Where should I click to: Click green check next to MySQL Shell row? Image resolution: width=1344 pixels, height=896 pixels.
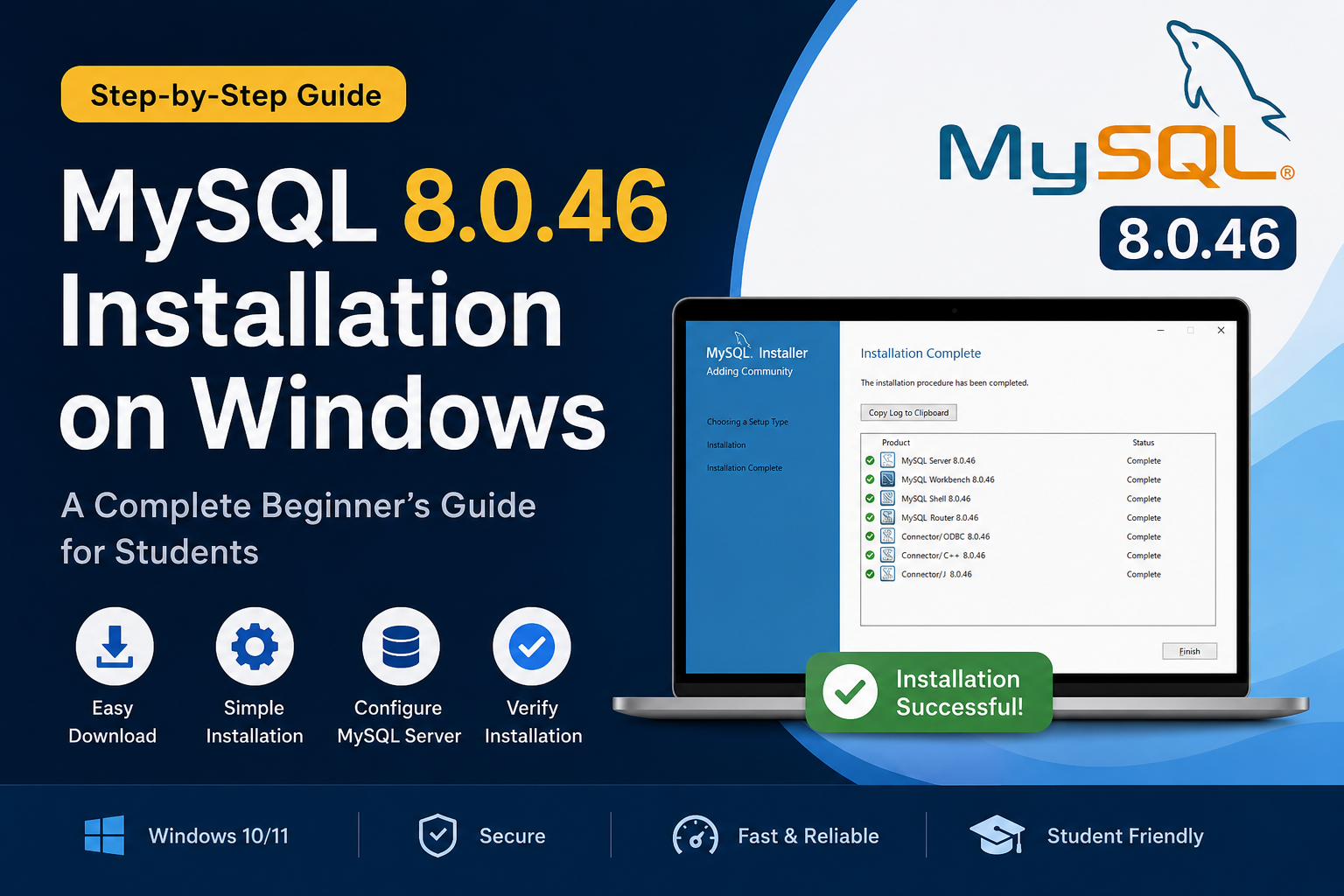[x=870, y=499]
